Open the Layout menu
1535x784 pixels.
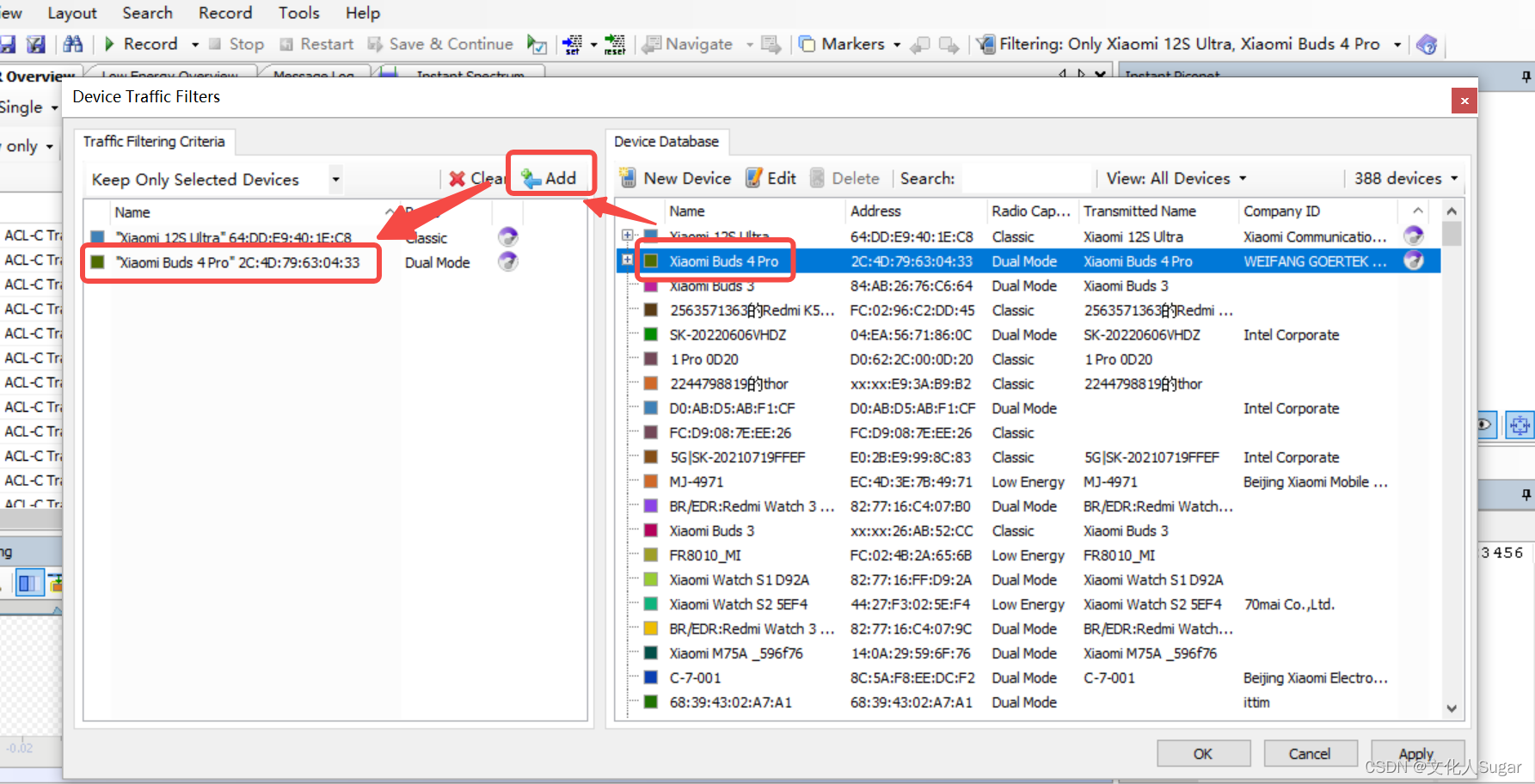(x=72, y=13)
